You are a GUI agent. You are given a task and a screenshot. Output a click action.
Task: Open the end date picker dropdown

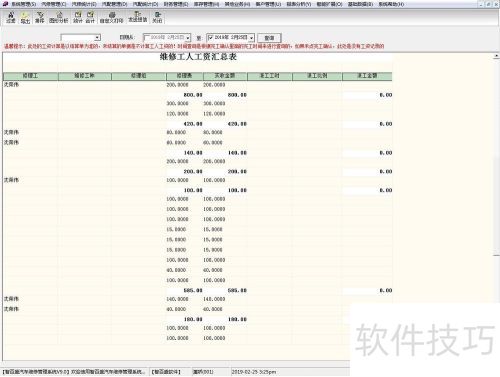(x=251, y=38)
